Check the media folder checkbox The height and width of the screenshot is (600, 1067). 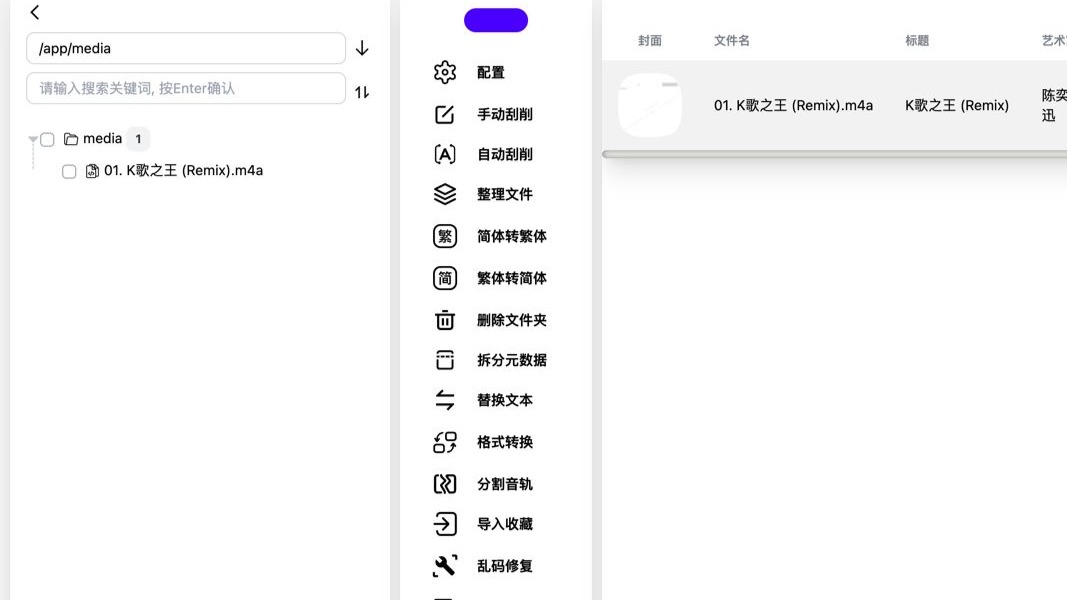click(47, 139)
